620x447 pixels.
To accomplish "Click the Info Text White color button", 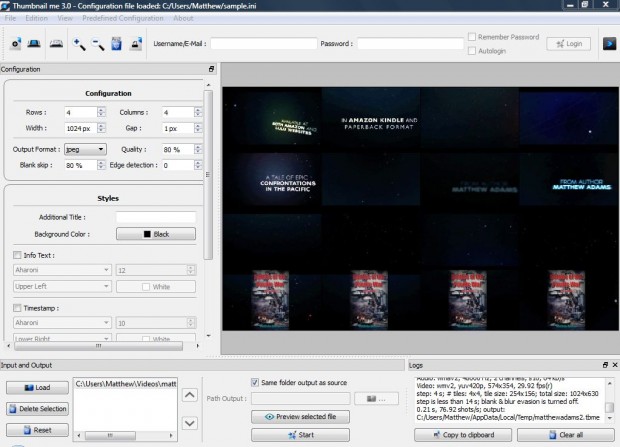I will 156,286.
